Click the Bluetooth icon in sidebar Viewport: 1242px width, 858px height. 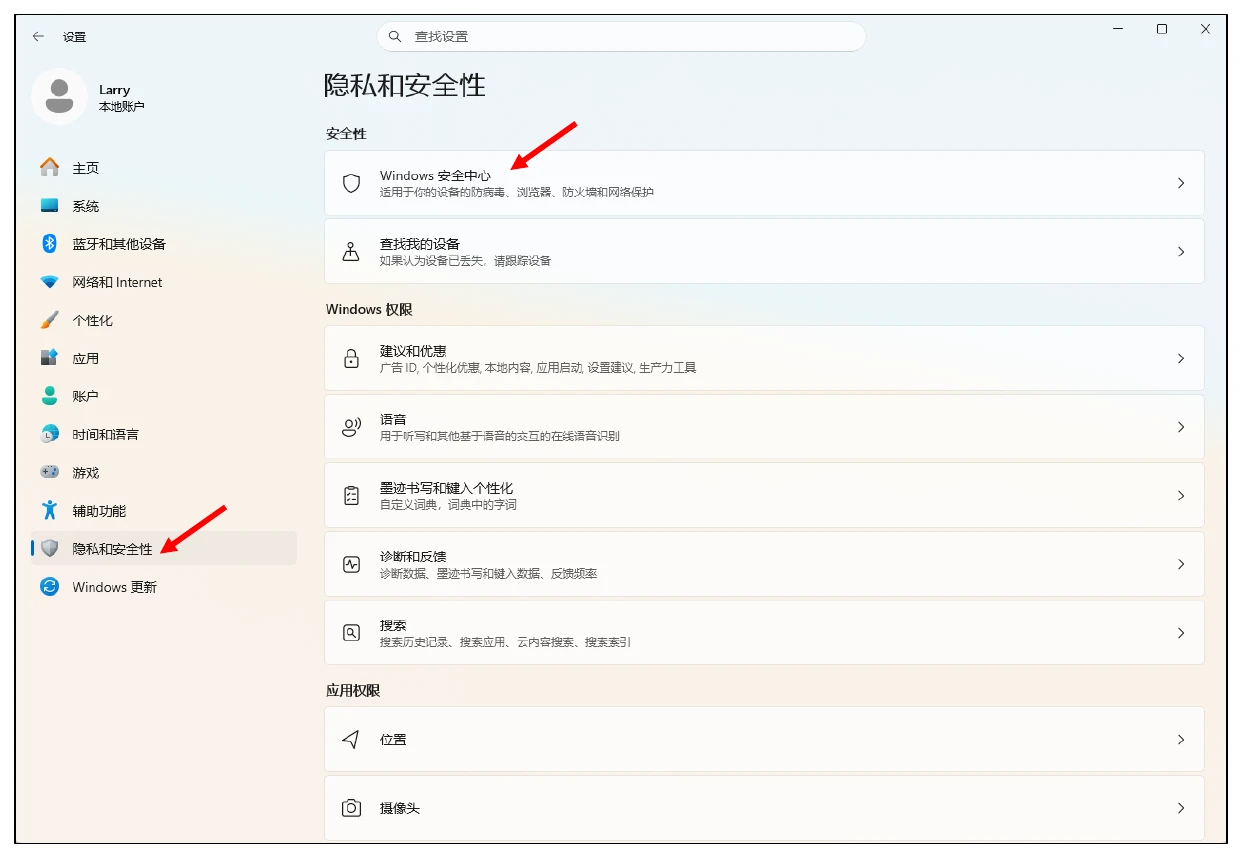click(49, 243)
